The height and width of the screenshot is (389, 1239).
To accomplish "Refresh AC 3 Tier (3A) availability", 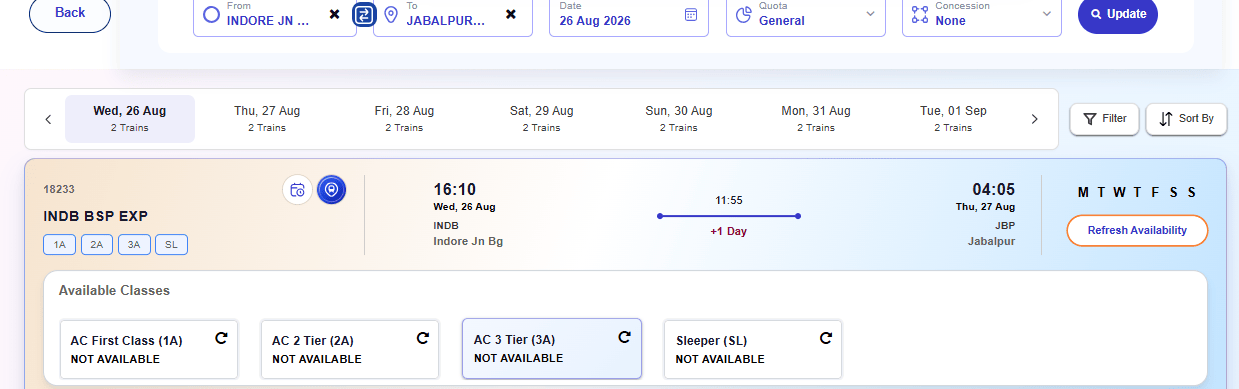I will [625, 338].
